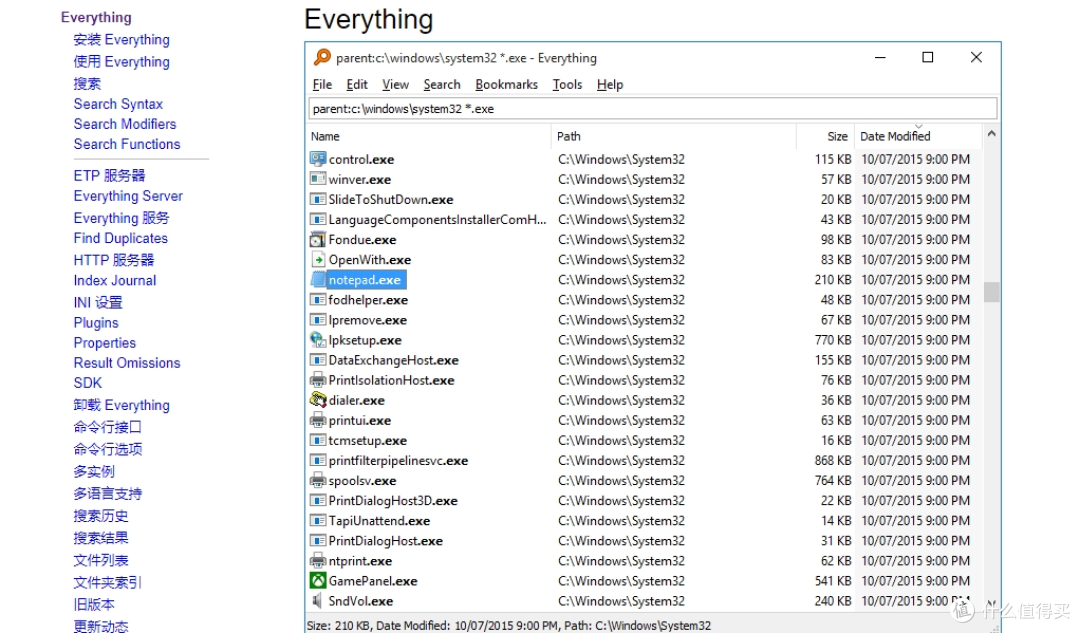1080x633 pixels.
Task: Click the SlideToShutDown.exe file icon
Action: pyautogui.click(x=318, y=200)
